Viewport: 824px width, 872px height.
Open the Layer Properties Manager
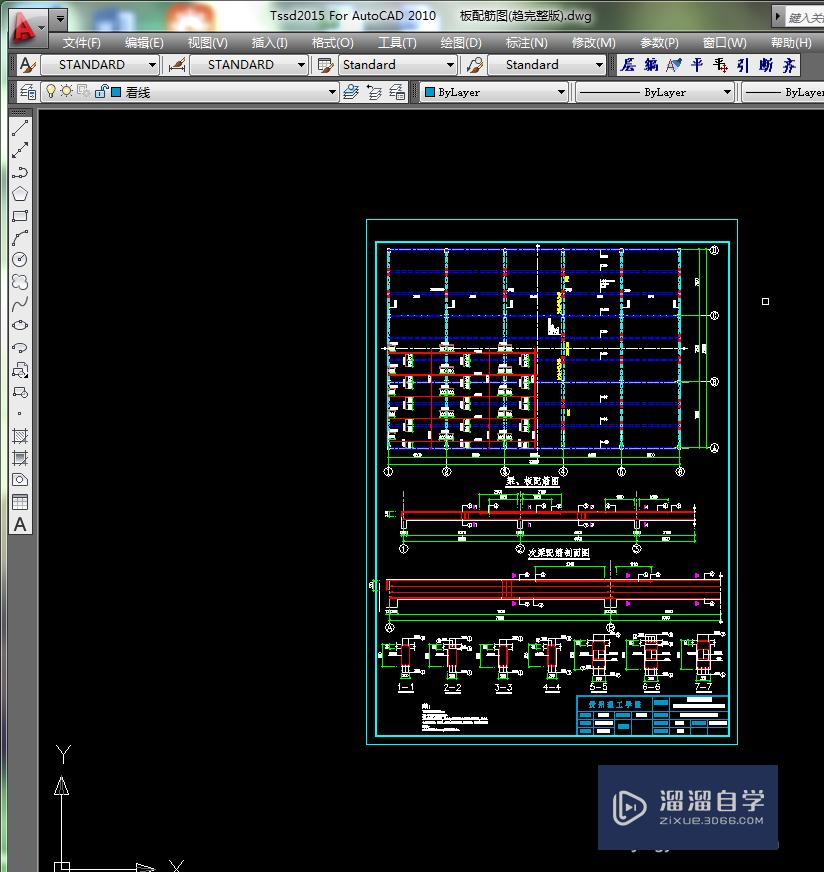tap(27, 91)
